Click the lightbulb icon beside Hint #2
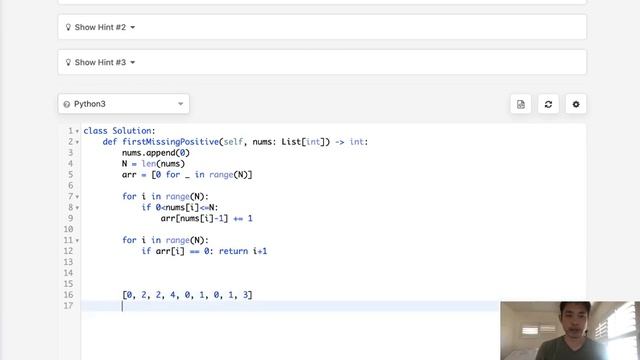 coord(68,27)
